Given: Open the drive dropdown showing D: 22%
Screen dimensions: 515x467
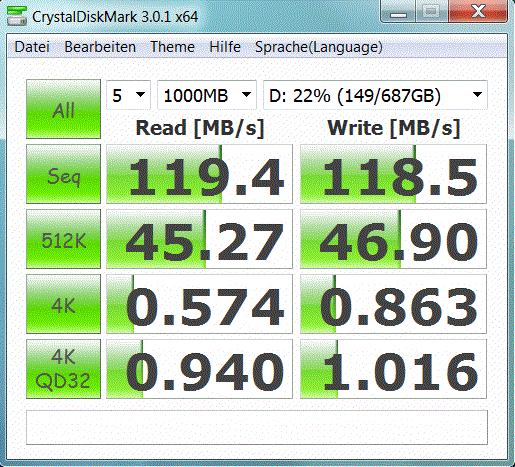Looking at the screenshot, I should point(375,95).
